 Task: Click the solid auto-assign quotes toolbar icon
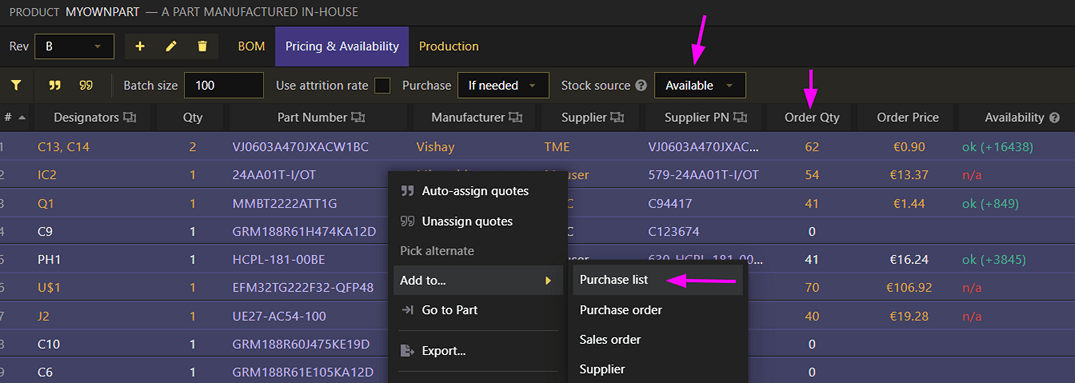click(x=54, y=86)
